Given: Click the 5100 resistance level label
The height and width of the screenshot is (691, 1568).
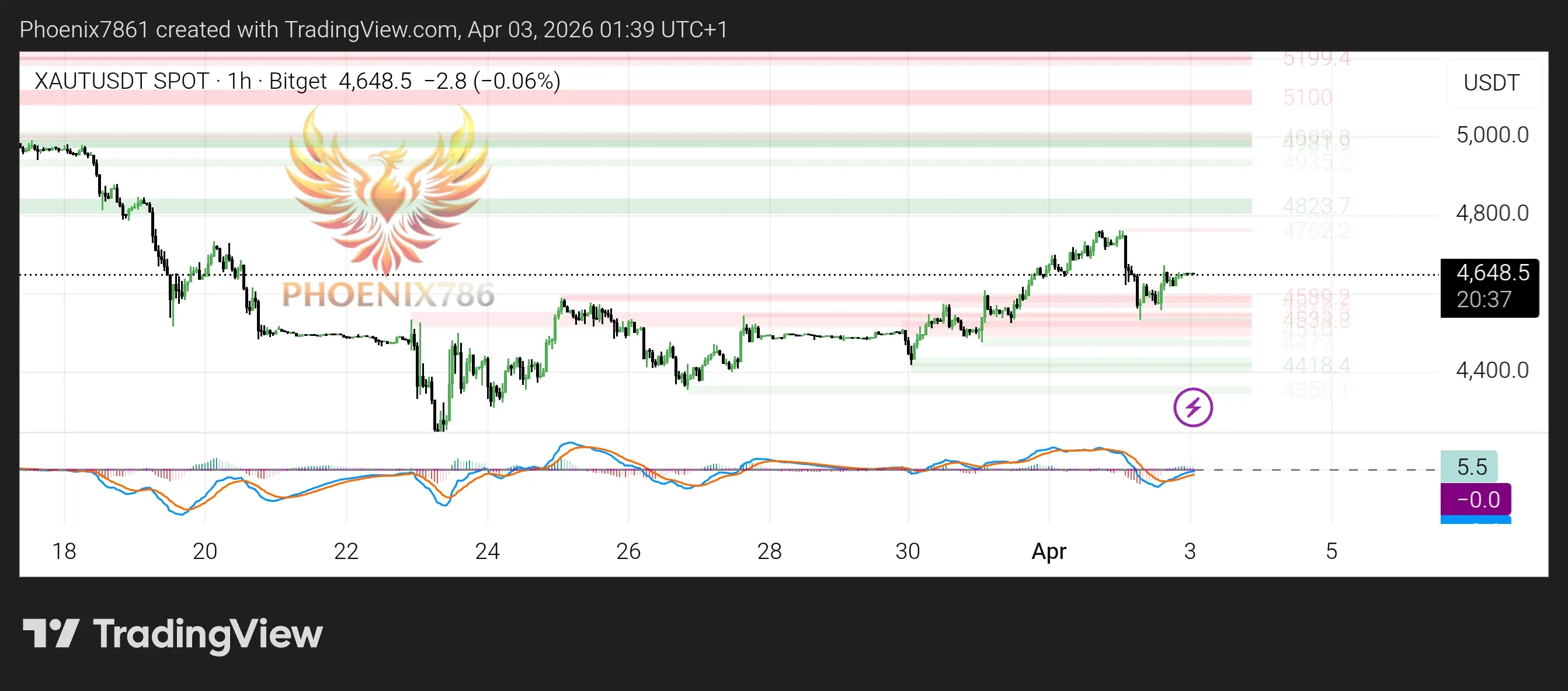Looking at the screenshot, I should pos(1307,98).
